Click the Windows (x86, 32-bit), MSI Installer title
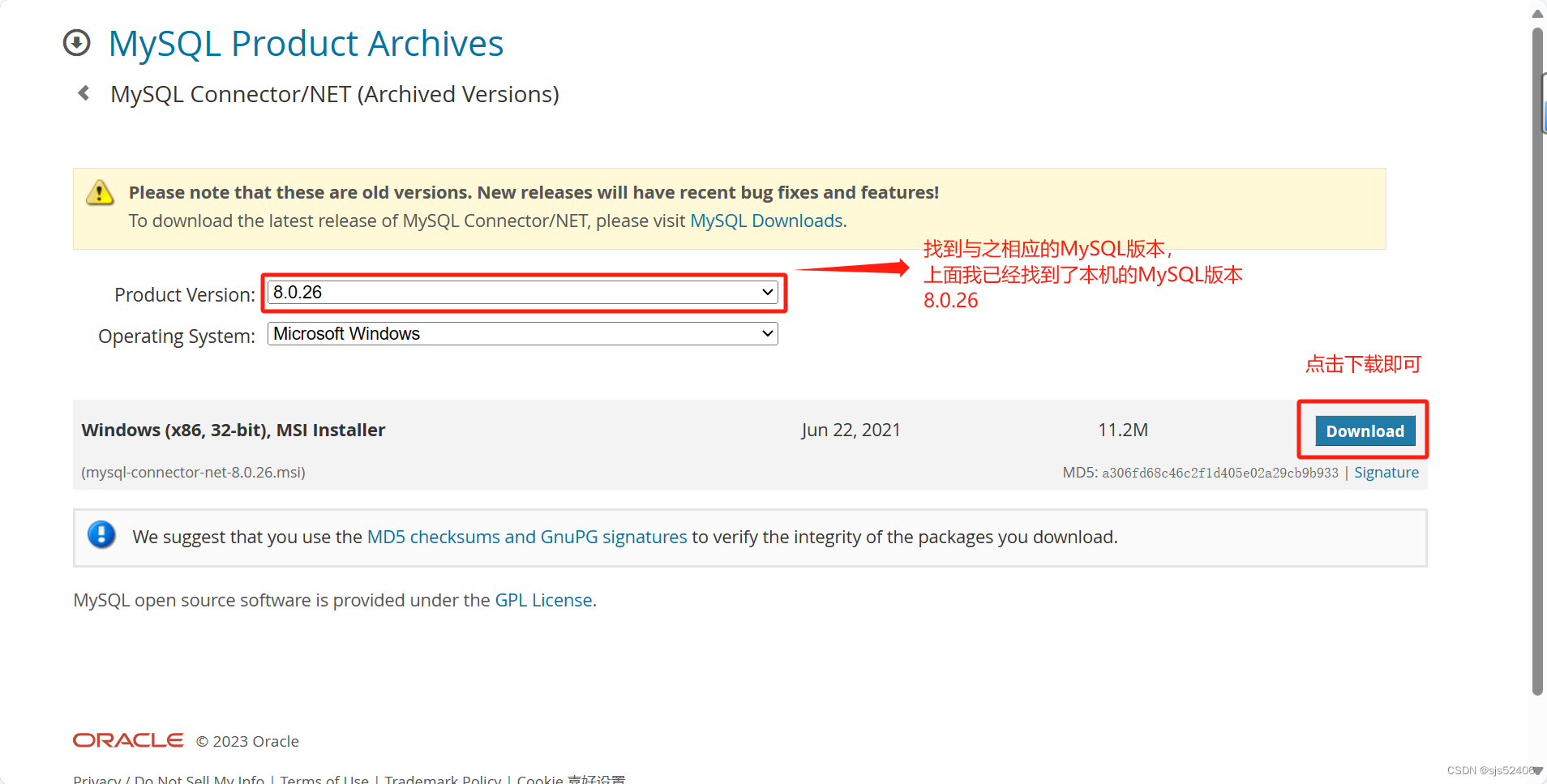1547x784 pixels. point(234,430)
